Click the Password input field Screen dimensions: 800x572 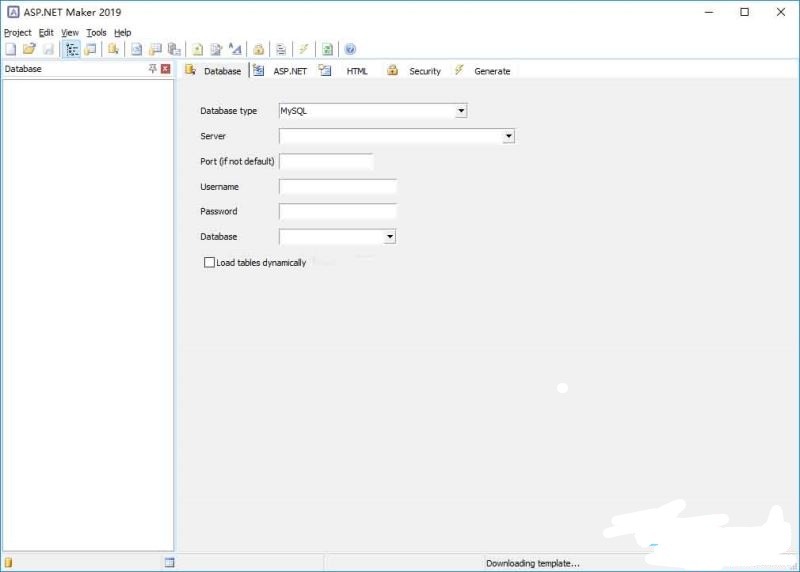[338, 211]
